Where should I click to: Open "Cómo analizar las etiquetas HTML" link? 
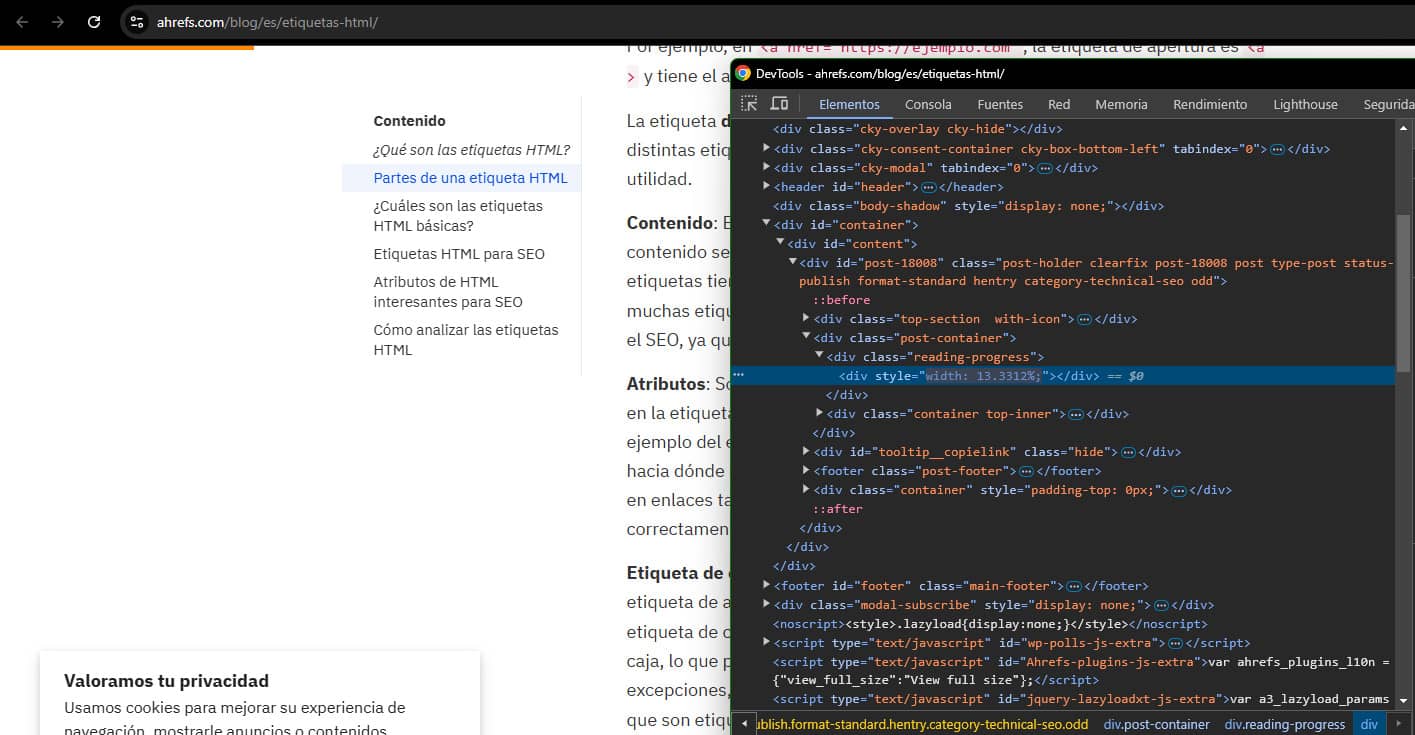[x=466, y=340]
